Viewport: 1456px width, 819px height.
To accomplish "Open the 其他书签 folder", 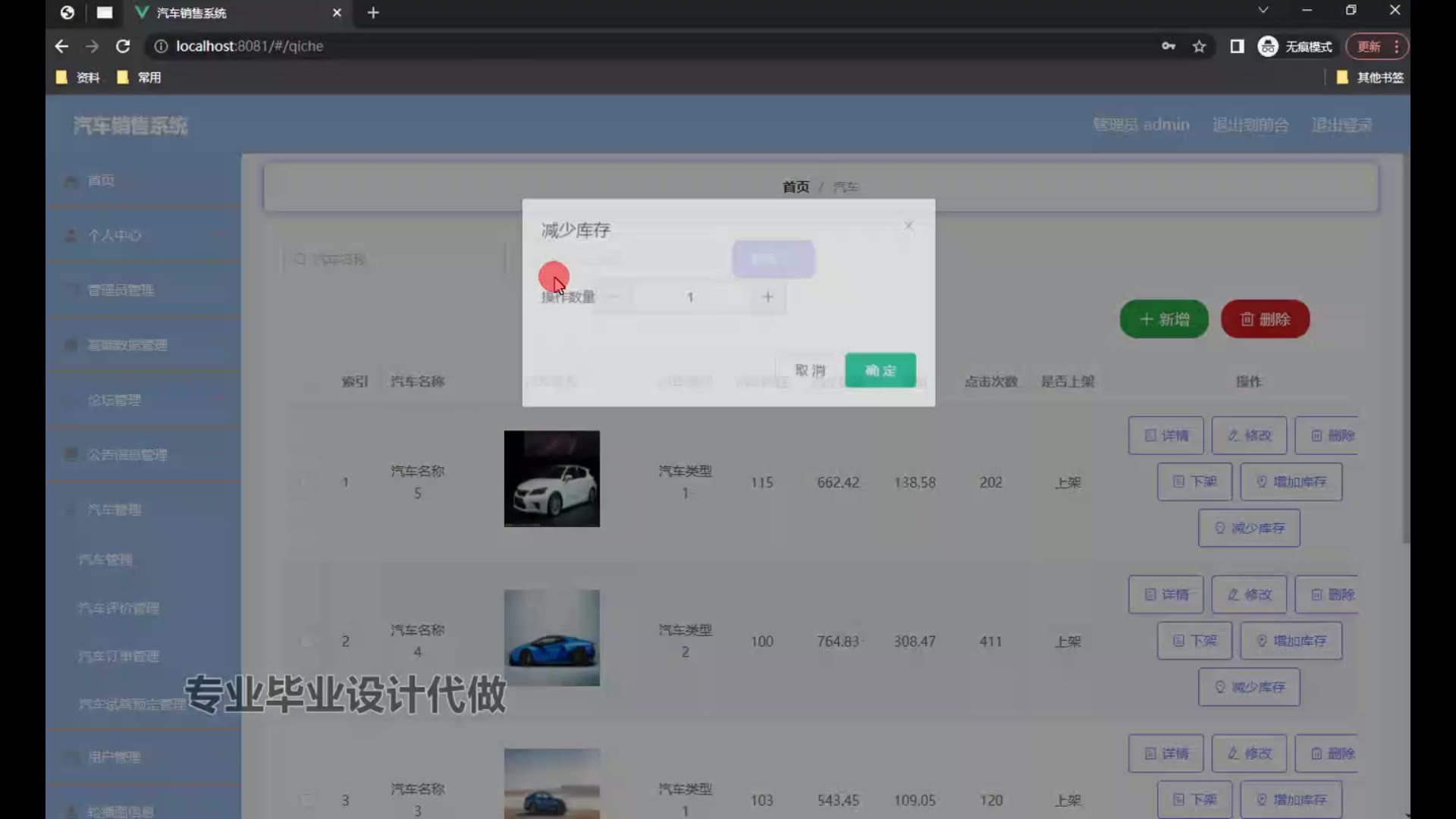I will click(1370, 77).
